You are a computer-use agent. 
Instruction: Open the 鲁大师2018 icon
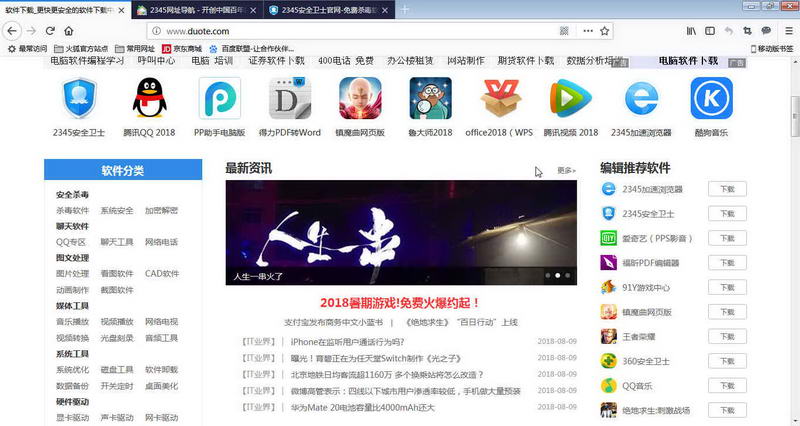430,99
